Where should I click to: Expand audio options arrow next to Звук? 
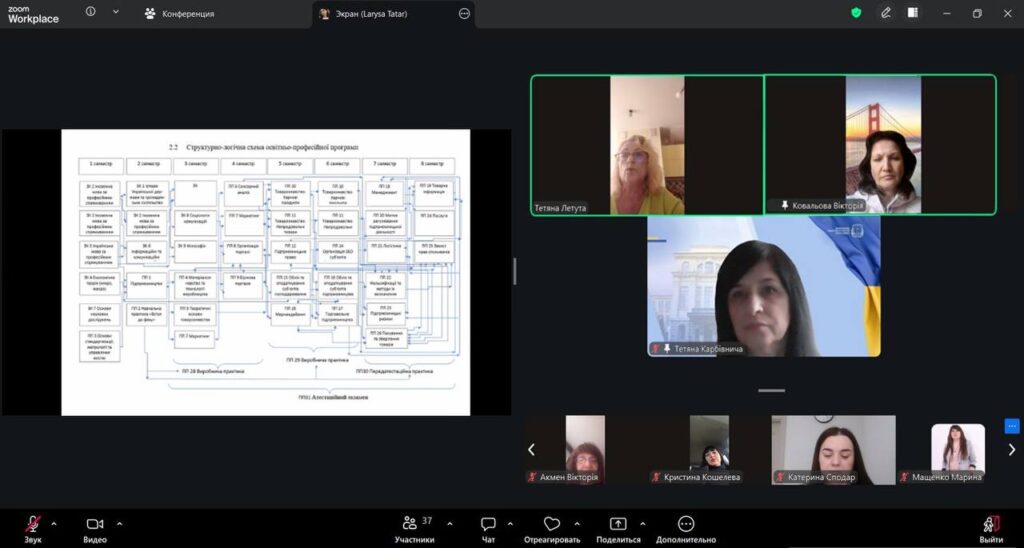(x=54, y=523)
